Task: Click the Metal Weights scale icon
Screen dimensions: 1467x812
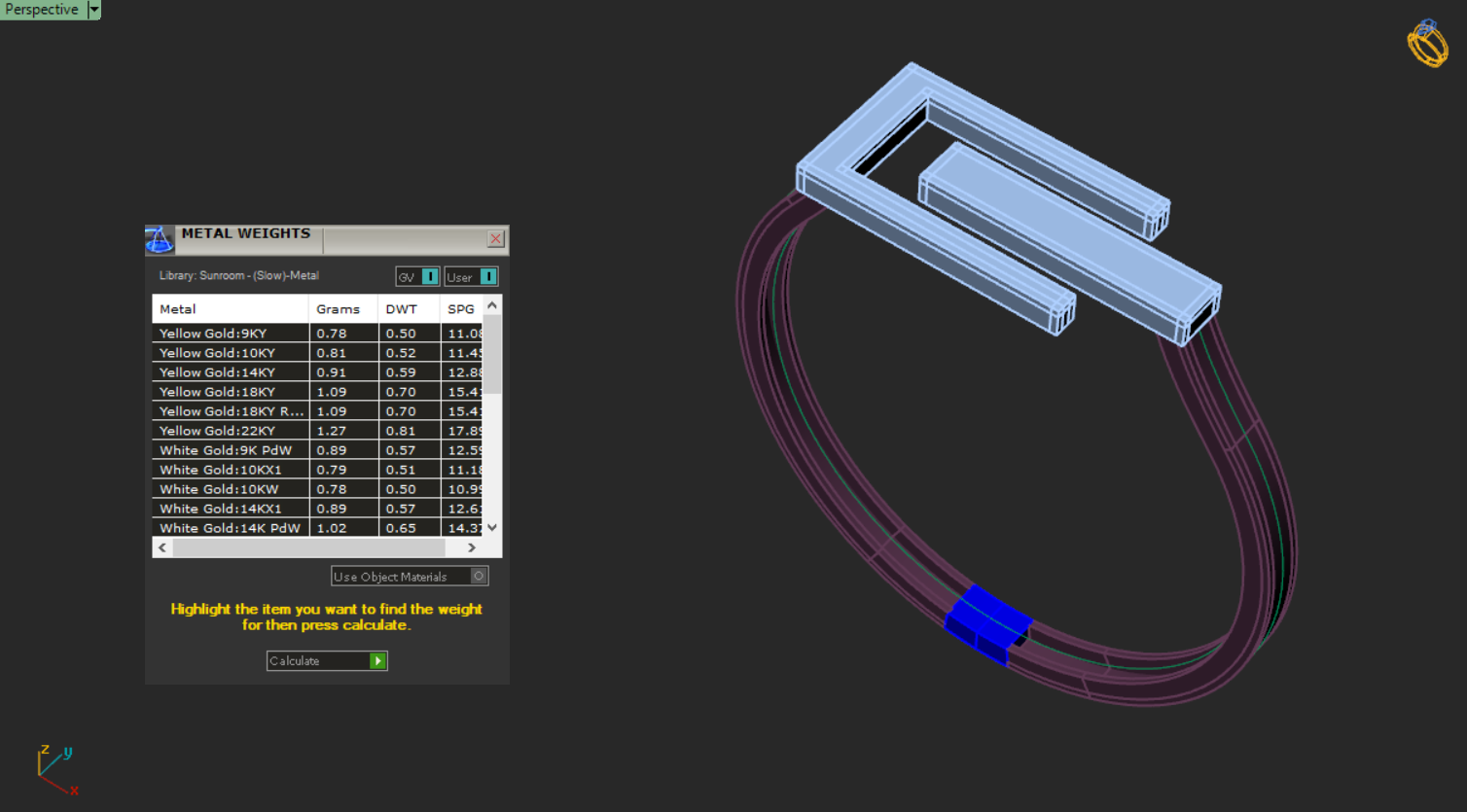Action: click(x=159, y=239)
